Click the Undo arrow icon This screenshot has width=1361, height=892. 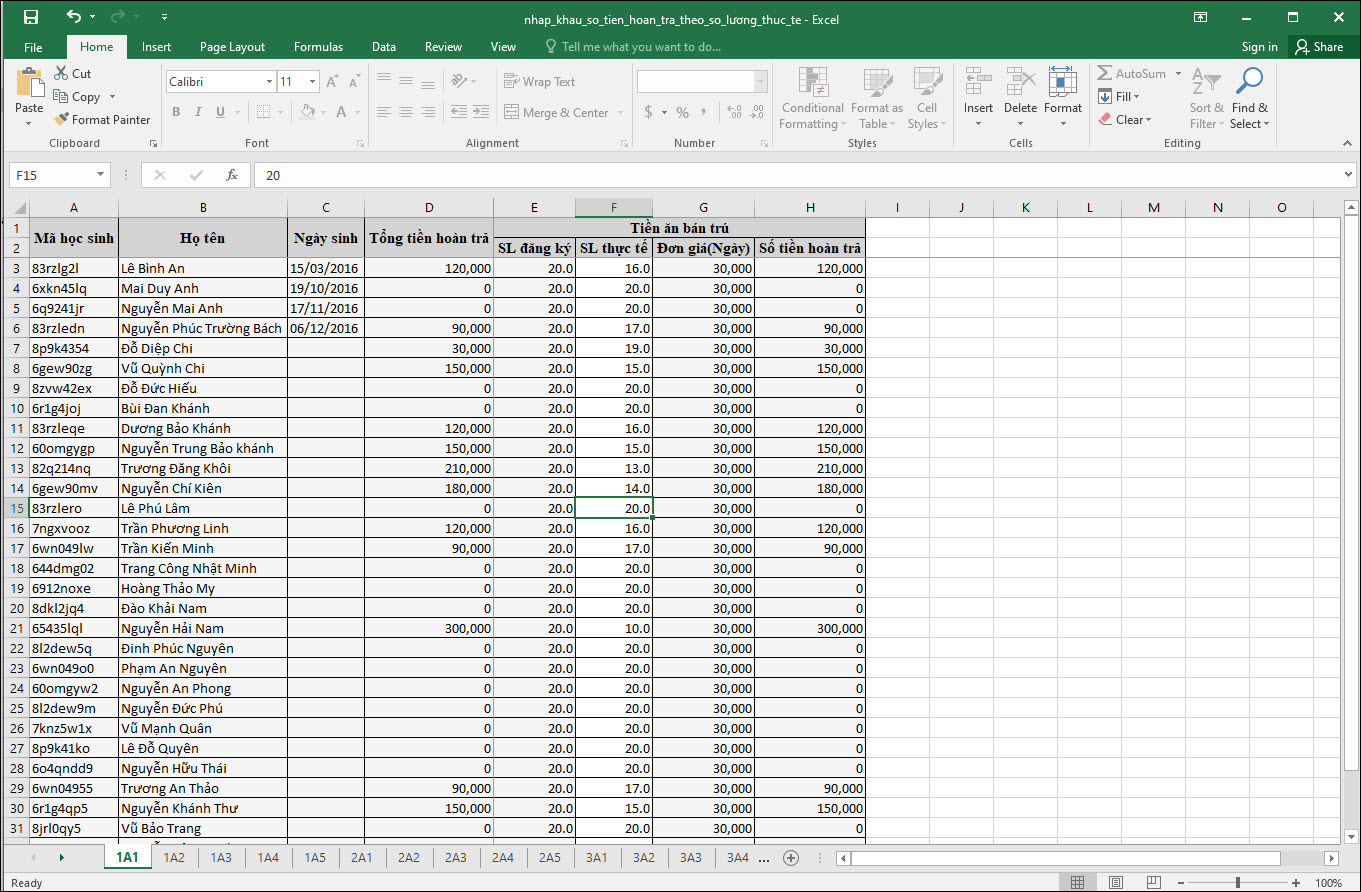coord(73,17)
